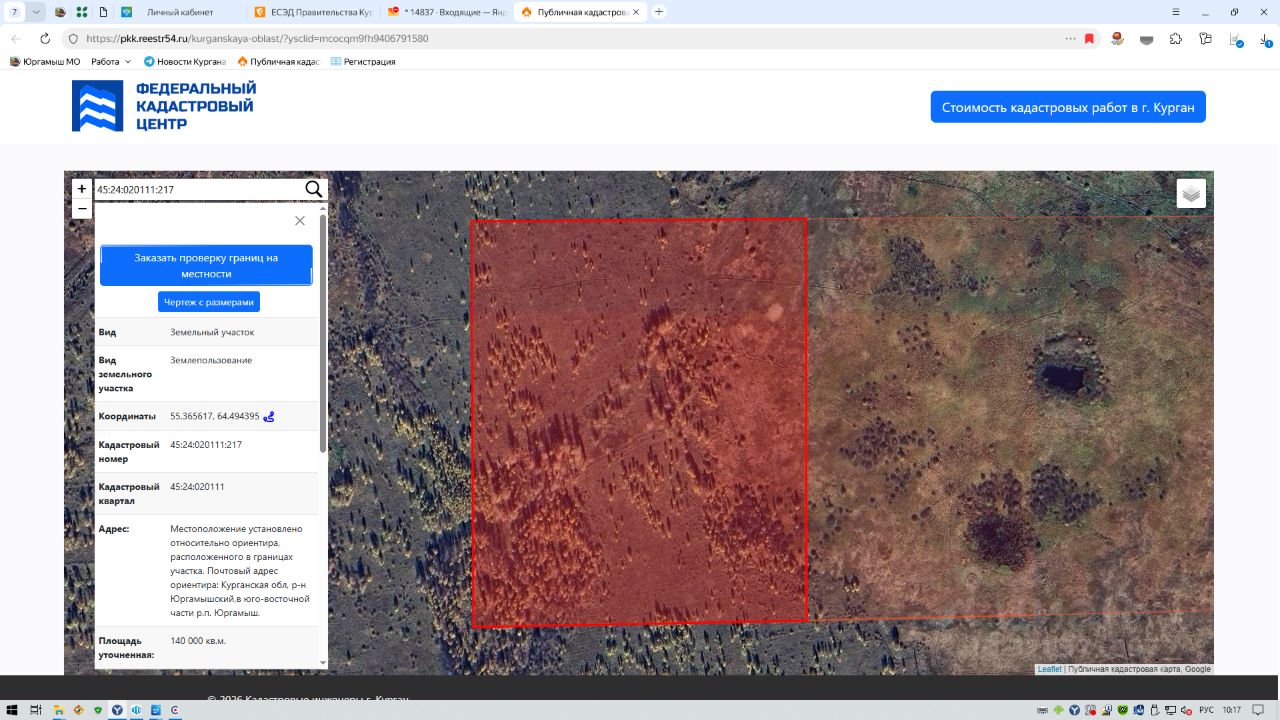Click coordinates value 55.365617, 64.494395
1280x720 pixels.
(x=215, y=416)
